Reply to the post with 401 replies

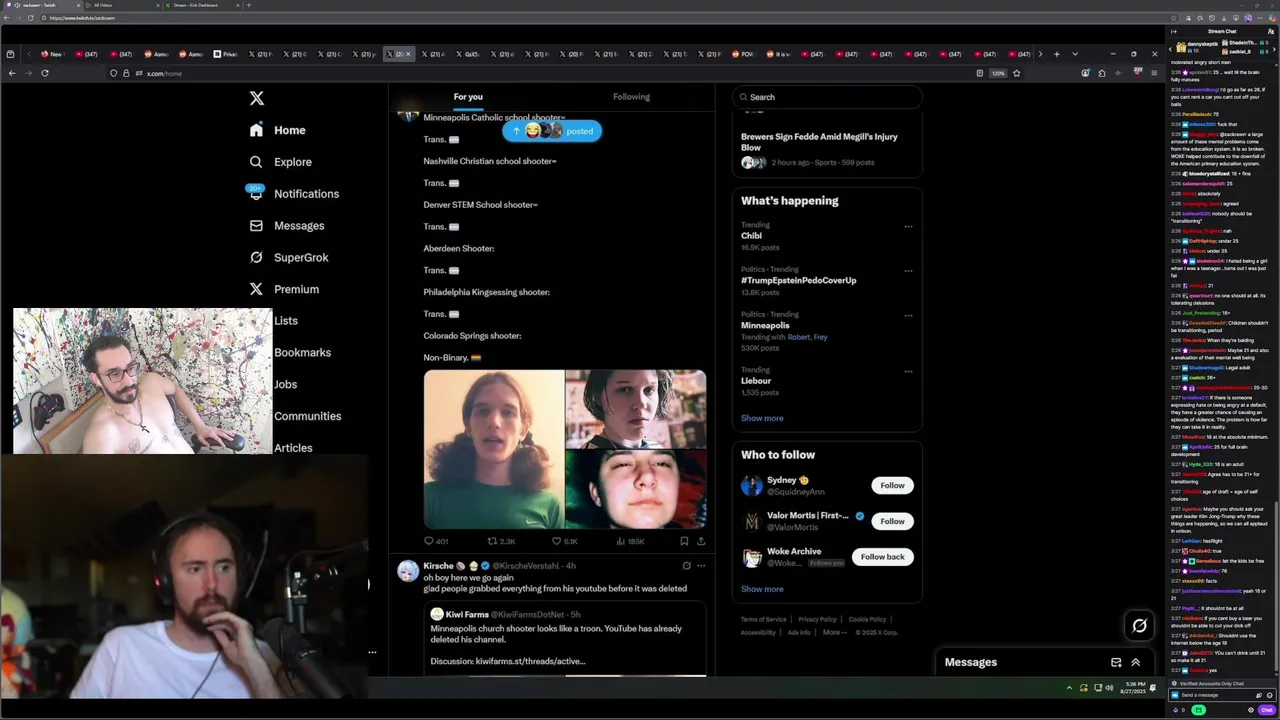(435, 541)
